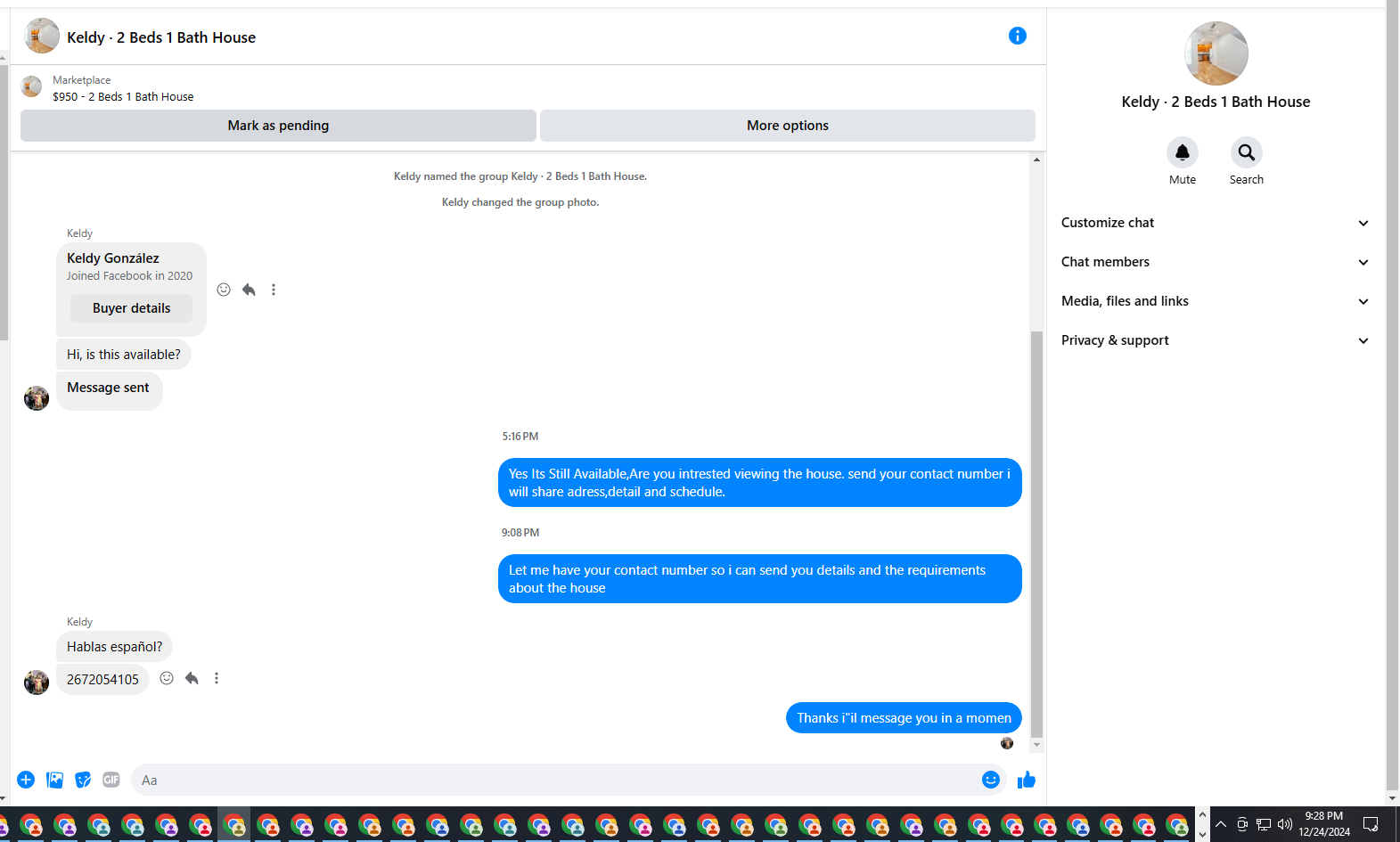This screenshot has width=1400, height=842.
Task: Click the chat scrollbar up arrow
Action: [1036, 159]
